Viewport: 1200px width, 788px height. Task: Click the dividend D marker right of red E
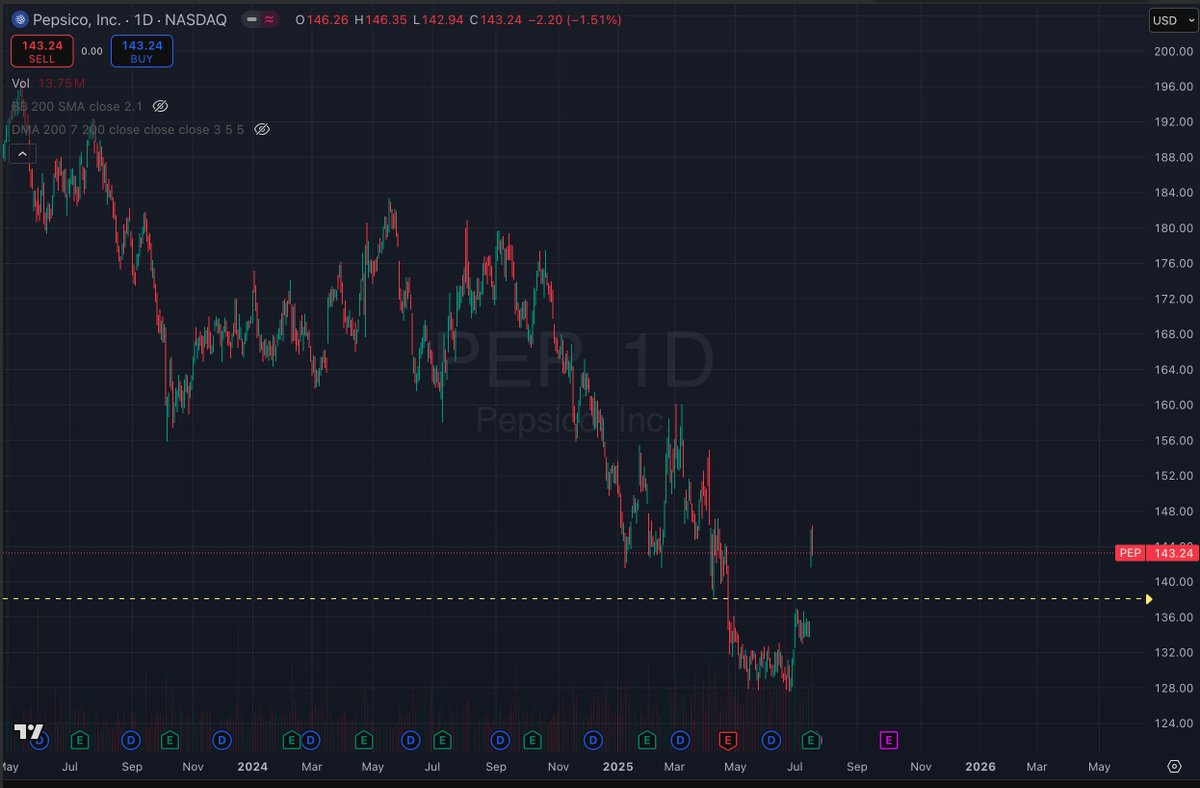(771, 740)
